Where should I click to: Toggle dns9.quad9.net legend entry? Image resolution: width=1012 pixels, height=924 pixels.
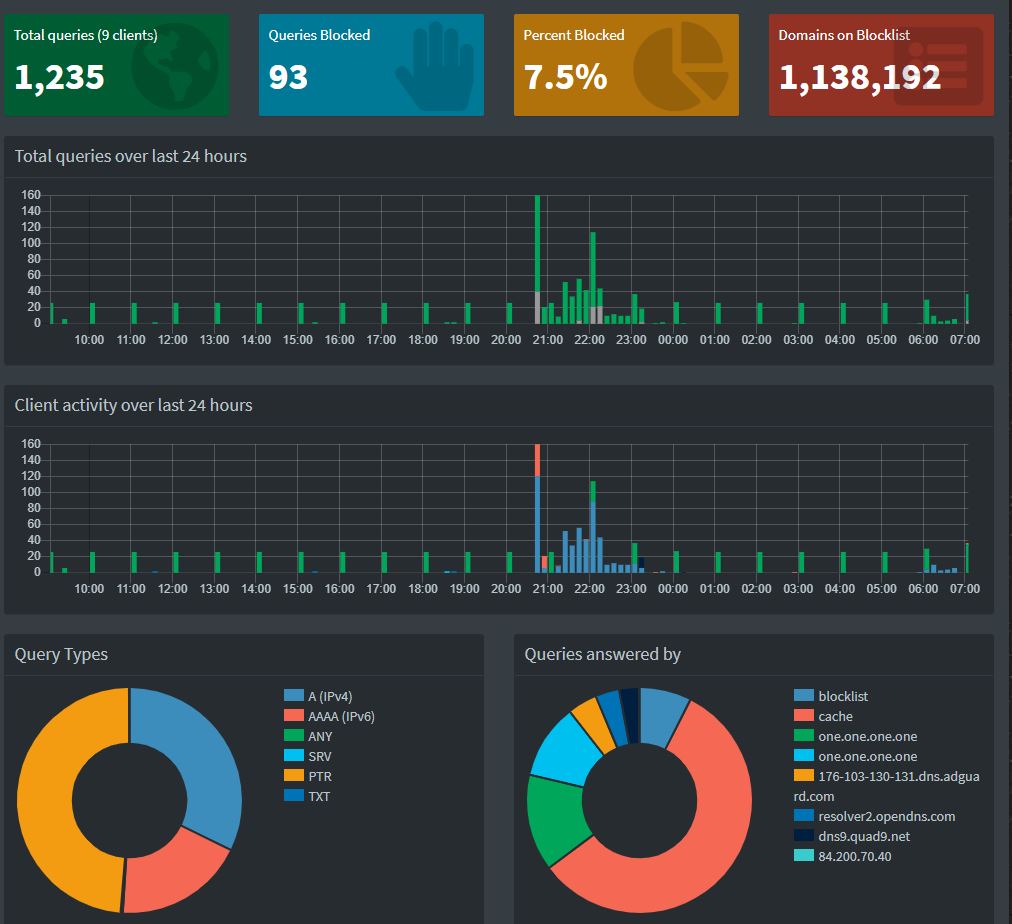pos(864,836)
